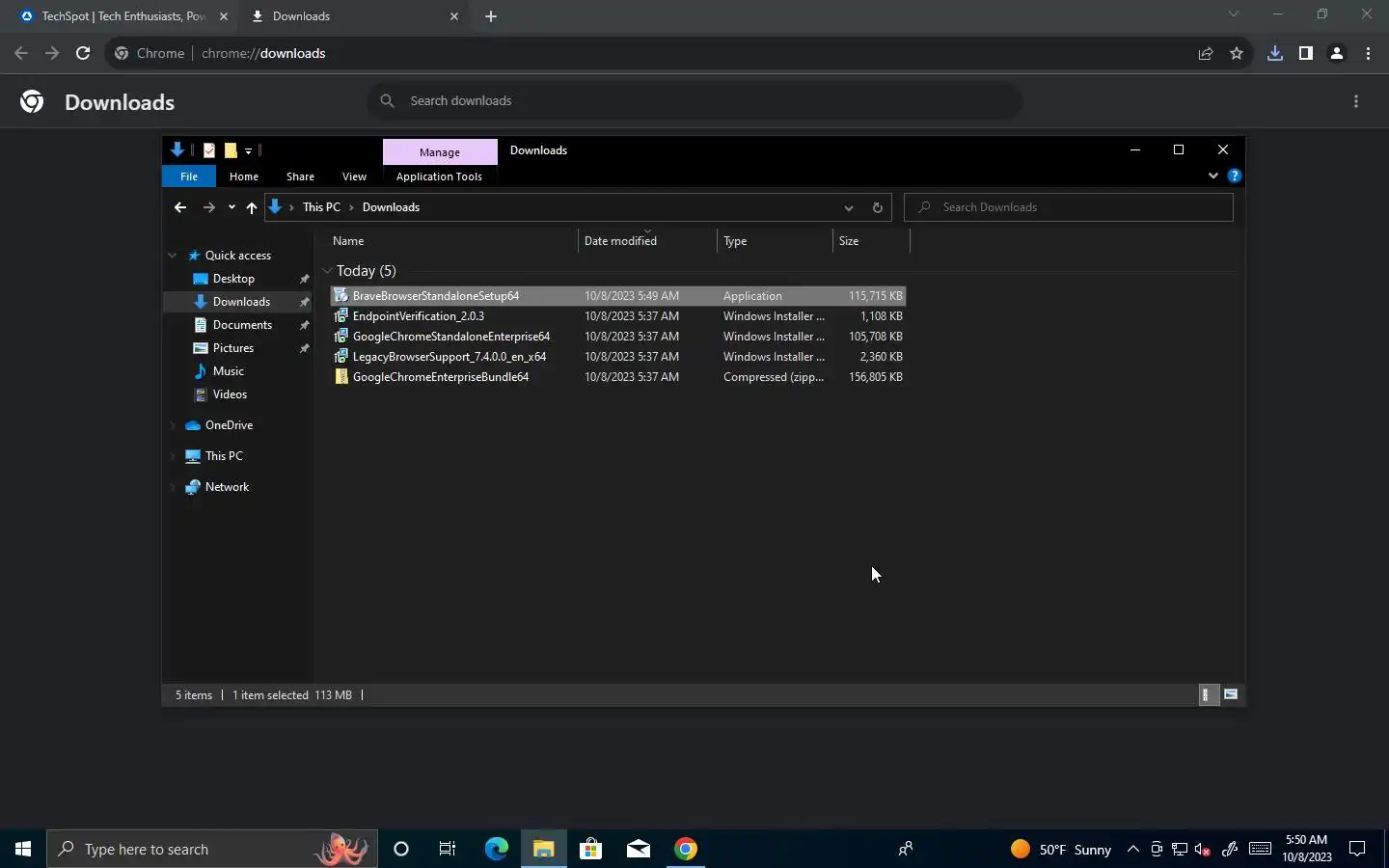Viewport: 1389px width, 868px height.
Task: Open notification center on the taskbar
Action: pyautogui.click(x=1357, y=849)
